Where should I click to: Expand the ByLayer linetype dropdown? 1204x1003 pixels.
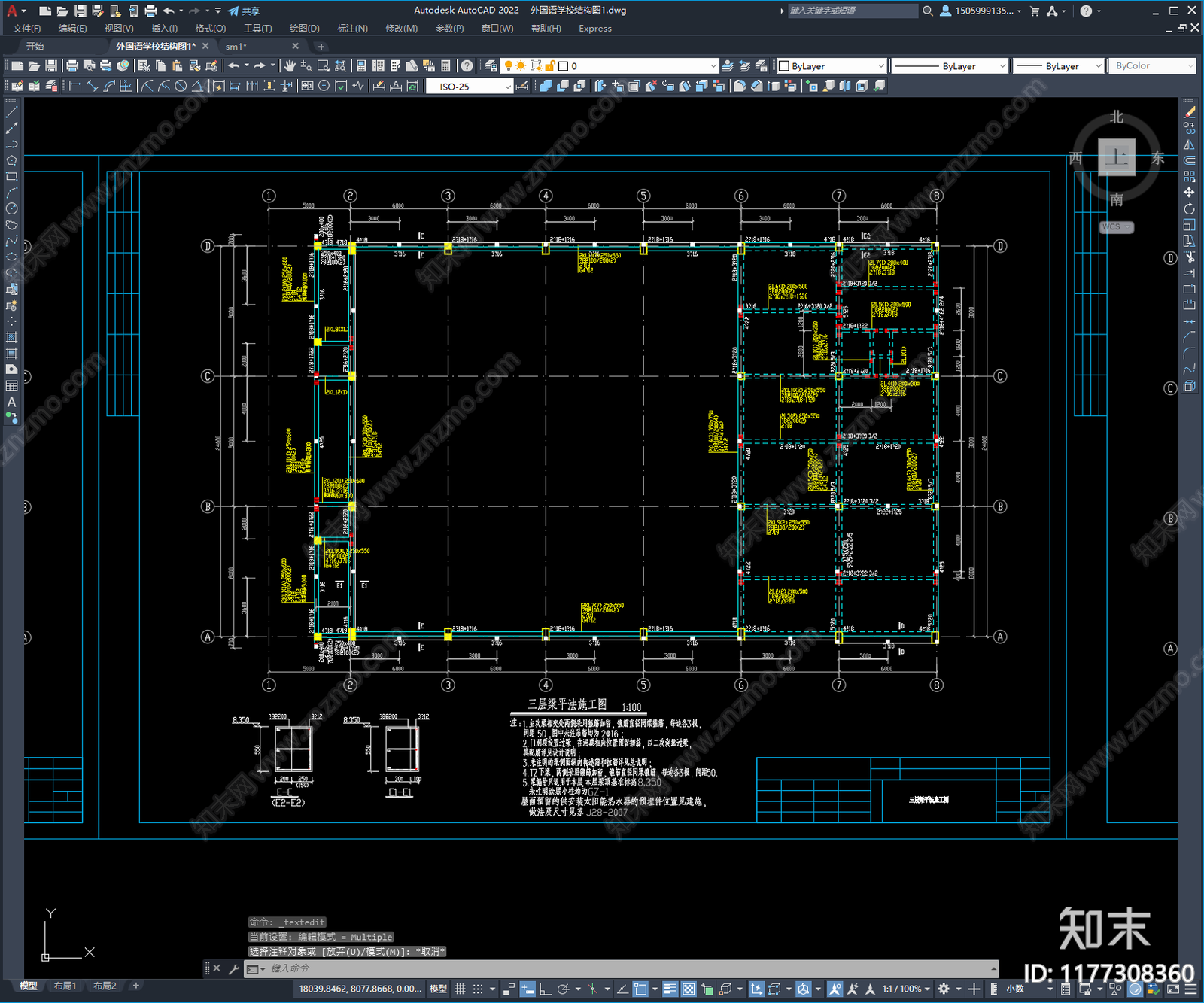[x=950, y=66]
